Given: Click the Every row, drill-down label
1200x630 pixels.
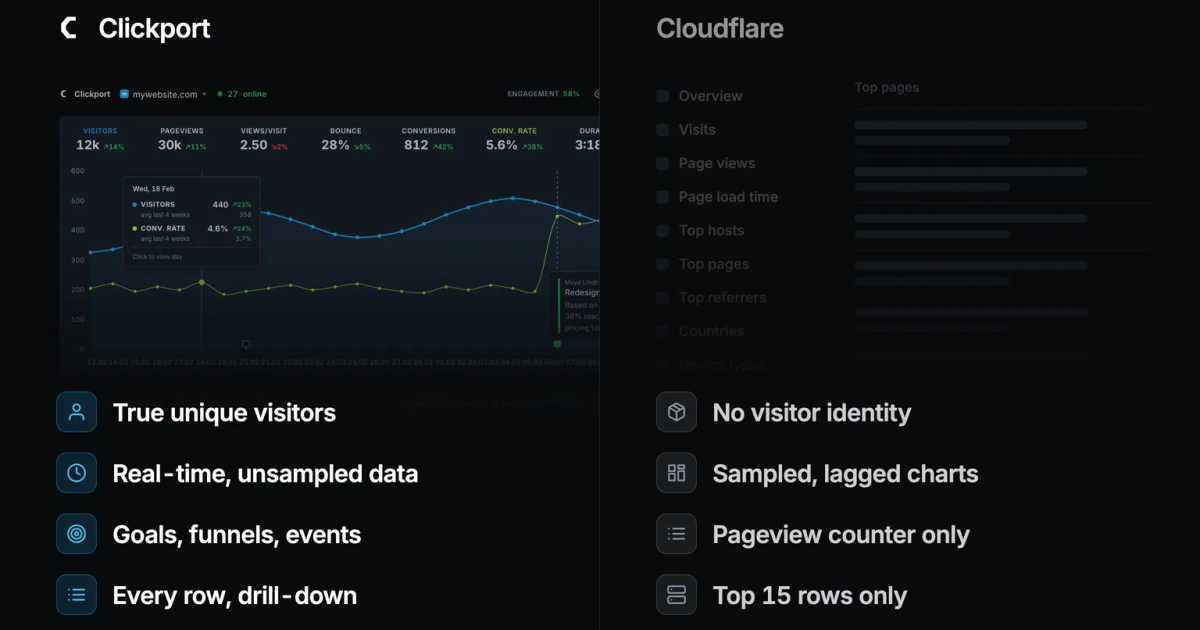Looking at the screenshot, I should [x=235, y=596].
